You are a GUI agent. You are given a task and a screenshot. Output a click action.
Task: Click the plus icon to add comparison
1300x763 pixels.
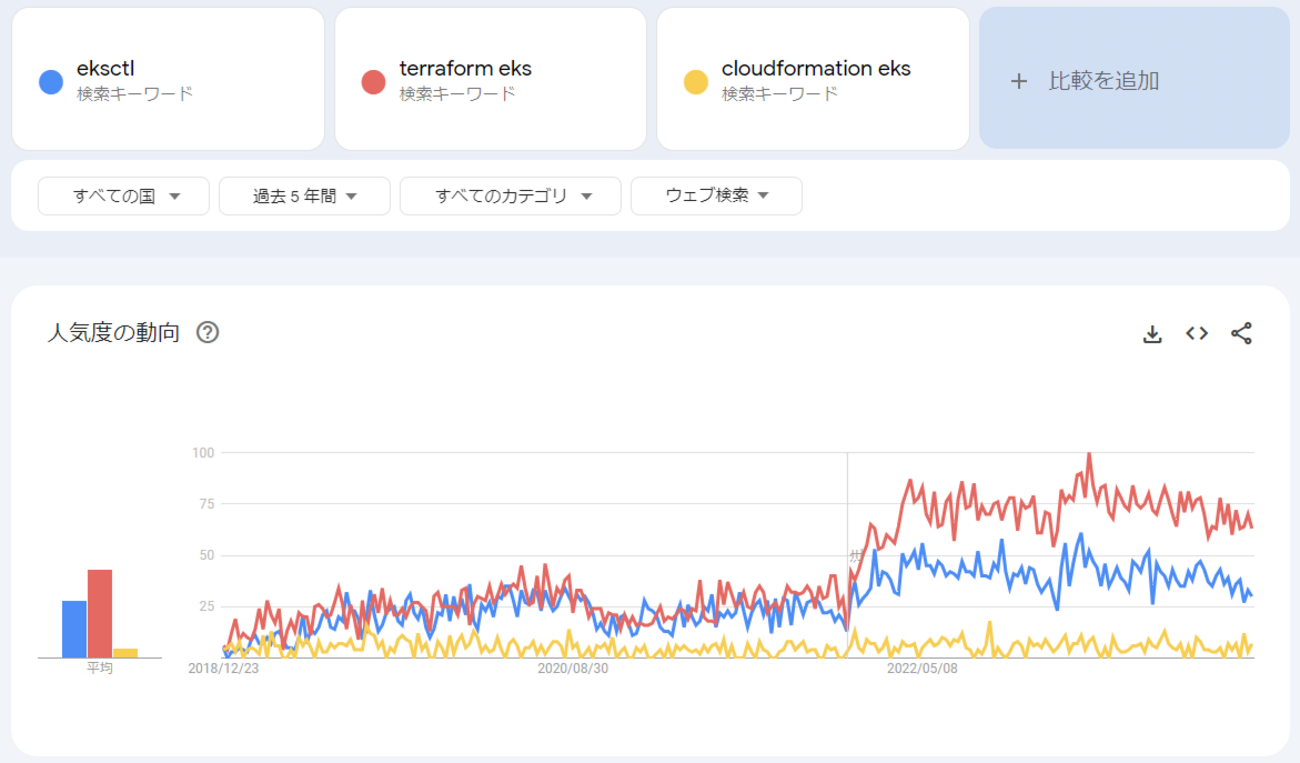tap(1019, 82)
